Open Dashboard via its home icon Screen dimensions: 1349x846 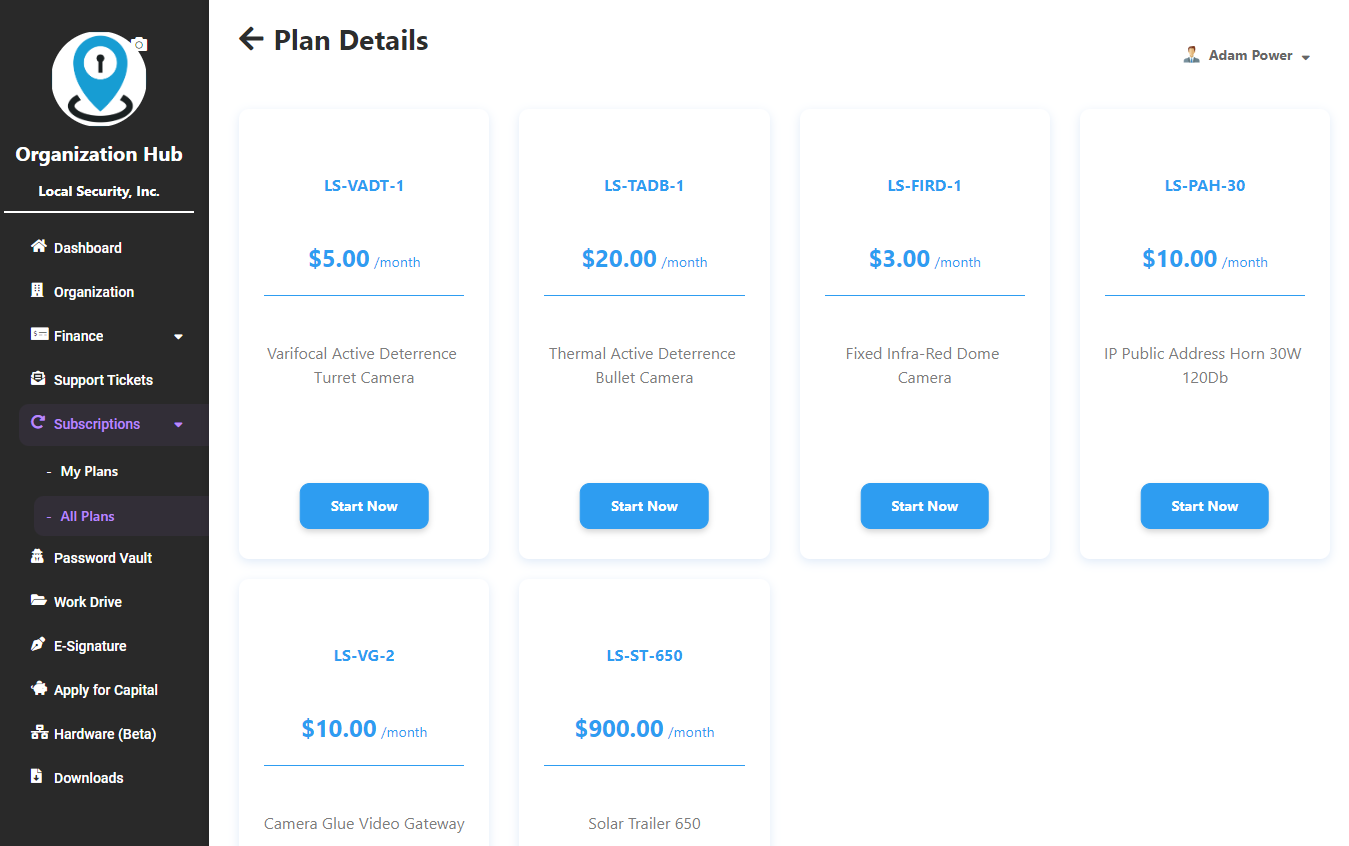tap(39, 246)
